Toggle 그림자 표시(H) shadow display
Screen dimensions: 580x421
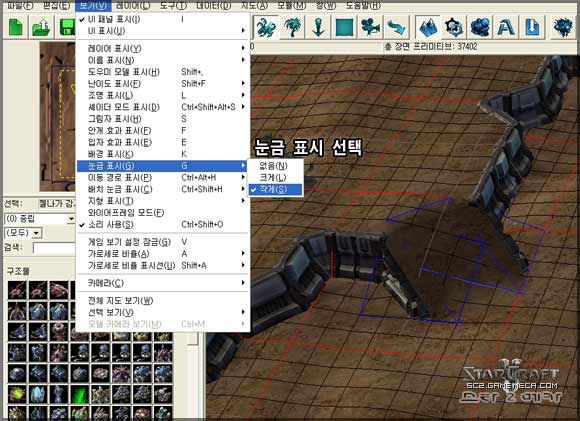click(x=163, y=119)
